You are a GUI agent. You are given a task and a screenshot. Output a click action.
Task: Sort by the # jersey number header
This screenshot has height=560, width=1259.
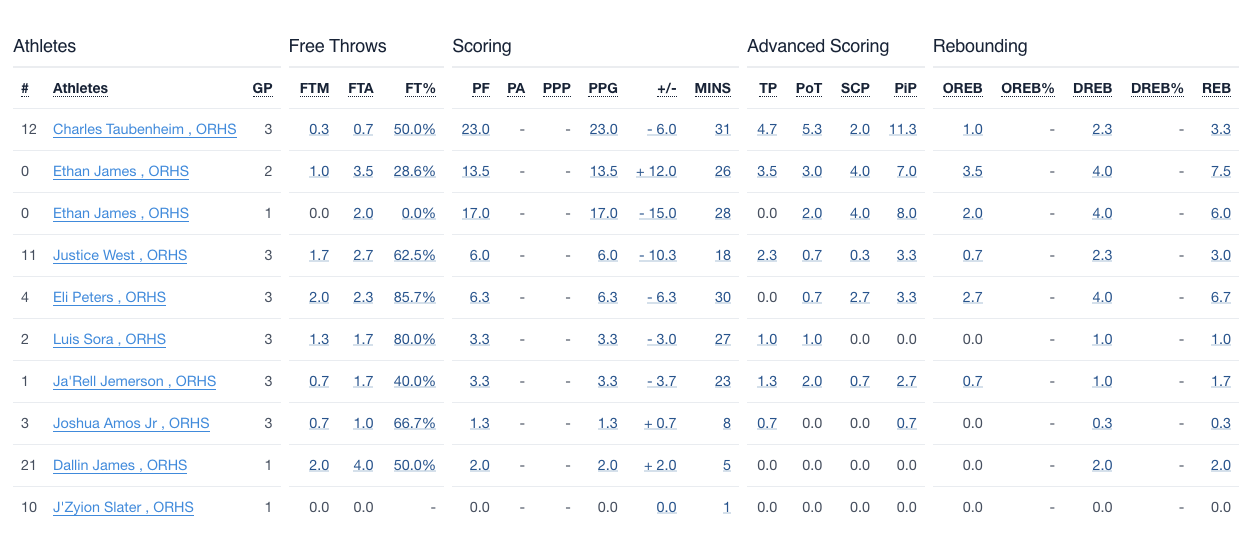pyautogui.click(x=25, y=88)
